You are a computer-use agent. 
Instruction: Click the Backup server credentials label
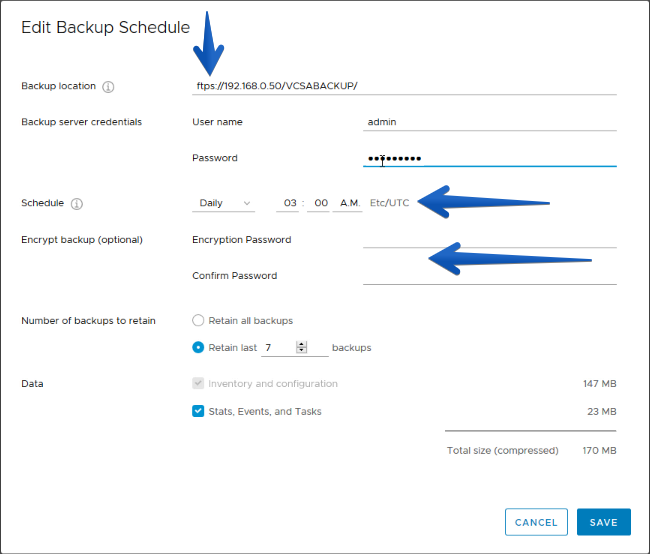coord(82,122)
